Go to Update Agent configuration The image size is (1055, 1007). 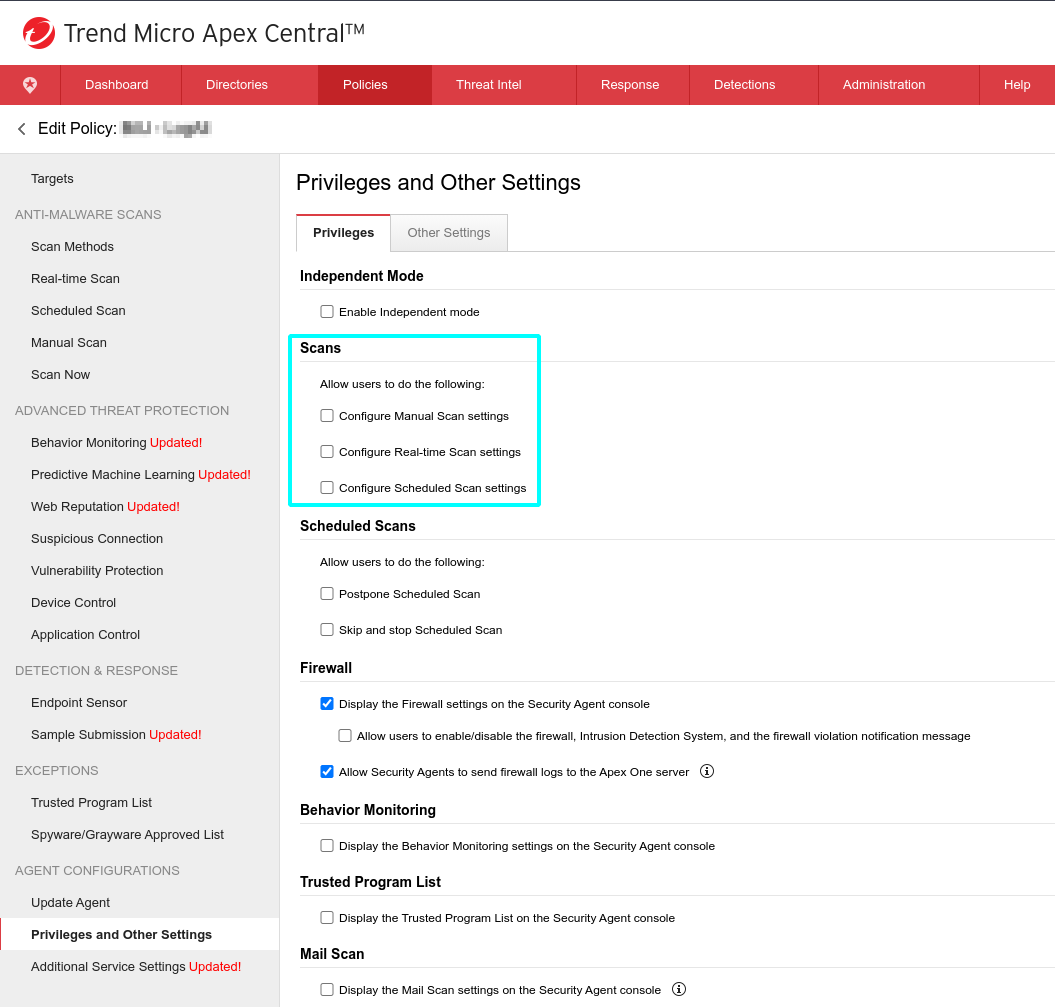click(70, 903)
